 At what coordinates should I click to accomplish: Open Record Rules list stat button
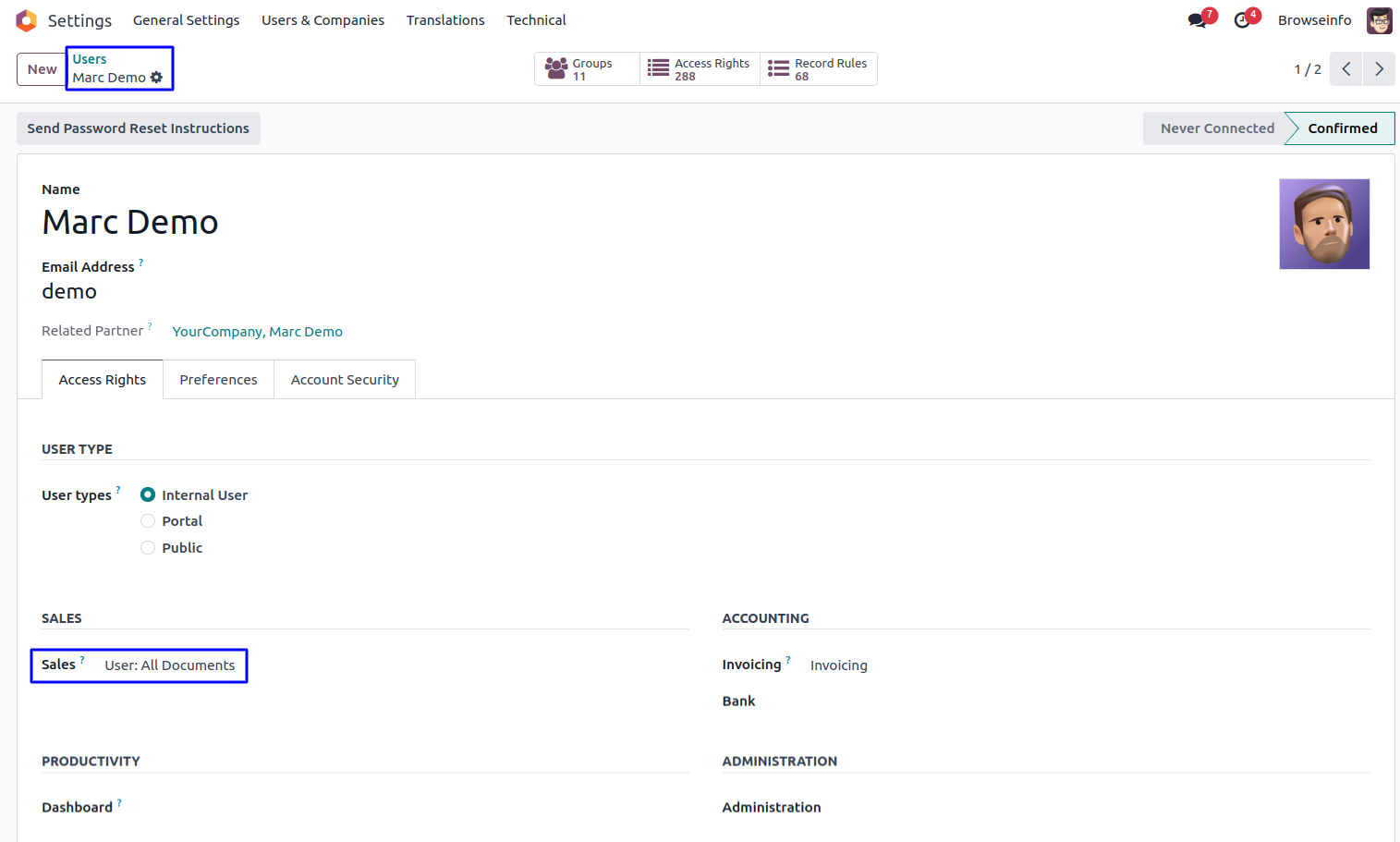pos(818,69)
